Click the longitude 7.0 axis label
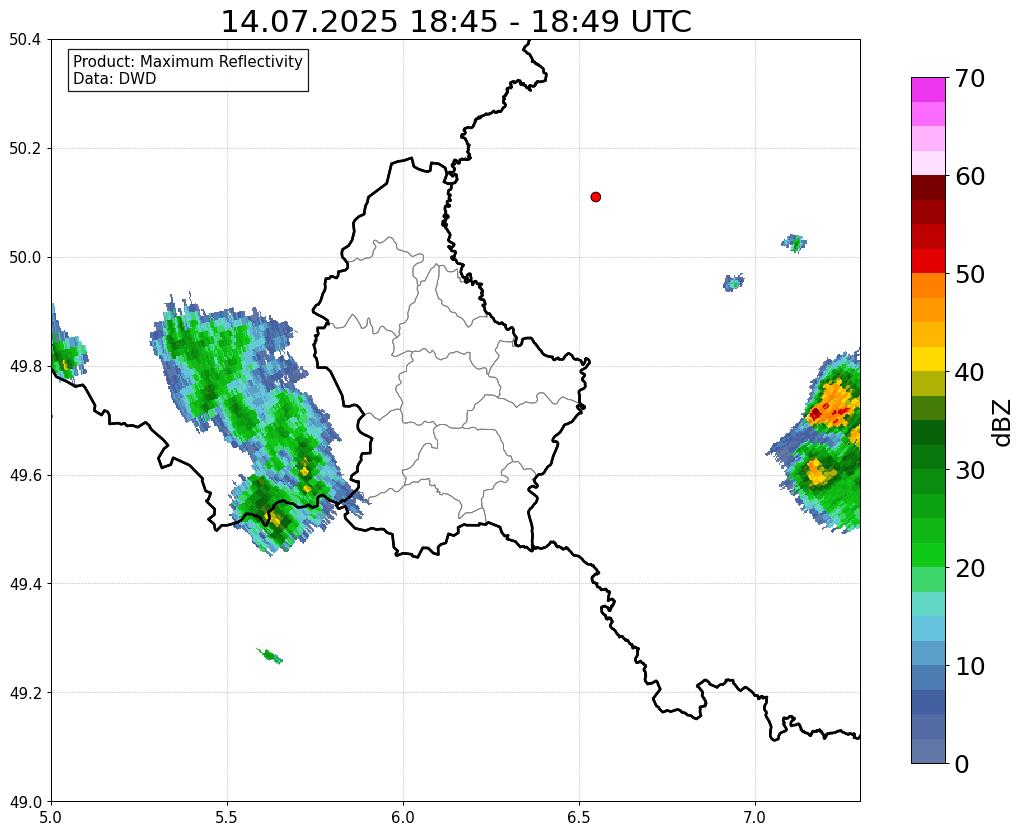The width and height of the screenshot is (1023, 834). [755, 817]
